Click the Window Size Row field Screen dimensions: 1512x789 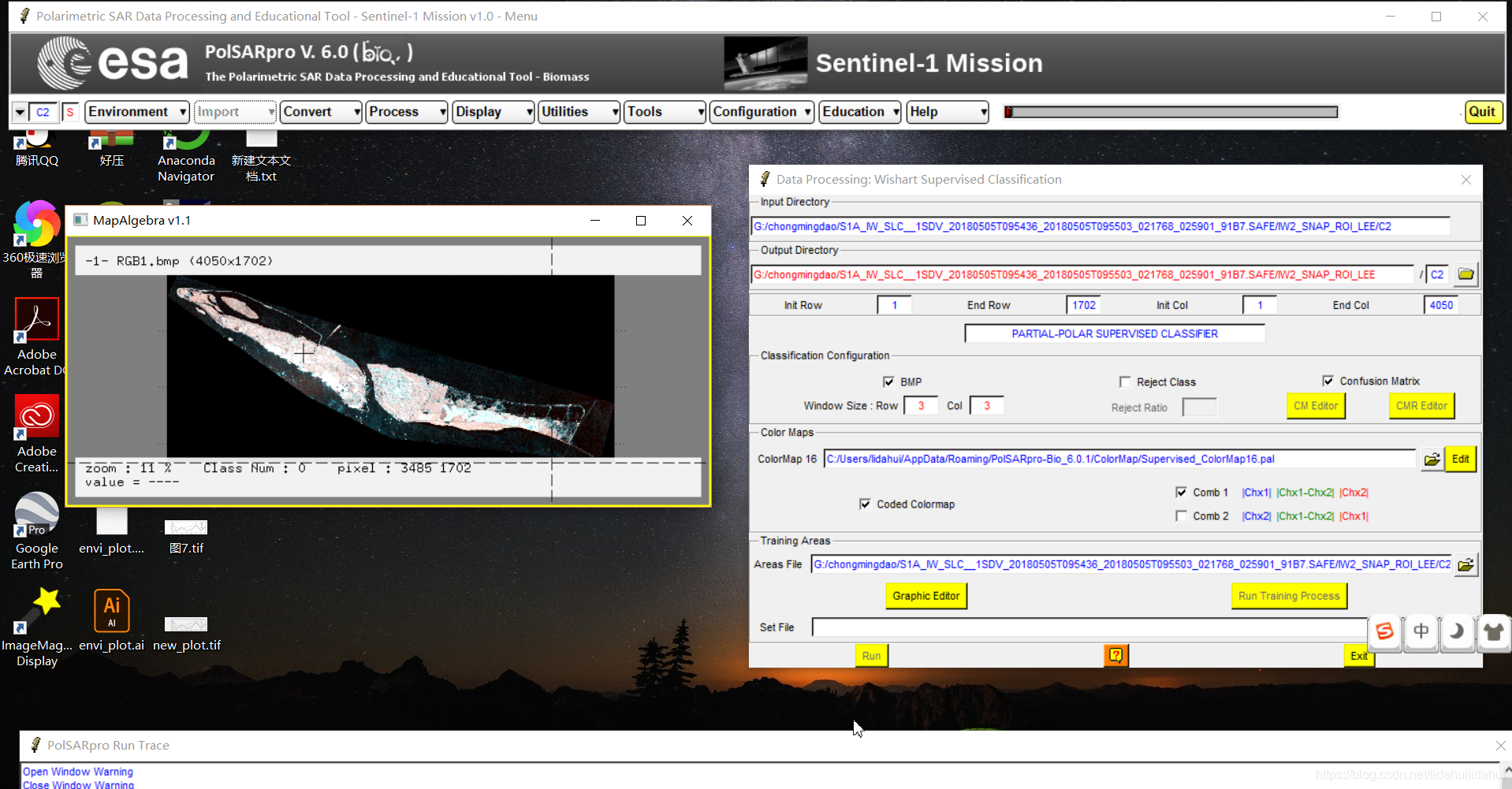click(920, 406)
